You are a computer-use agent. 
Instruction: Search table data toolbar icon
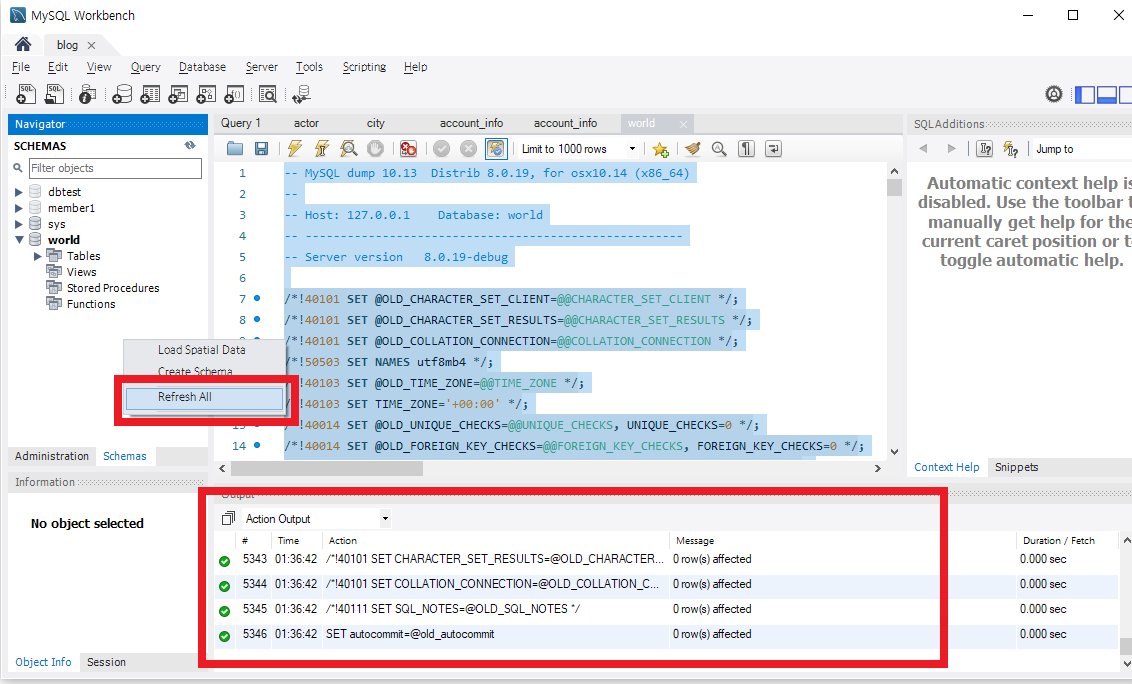(268, 94)
